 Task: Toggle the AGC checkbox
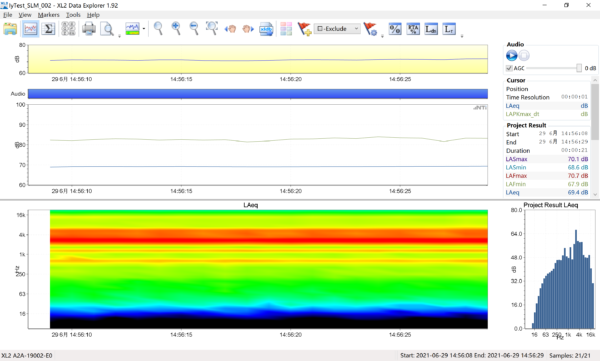pos(509,68)
